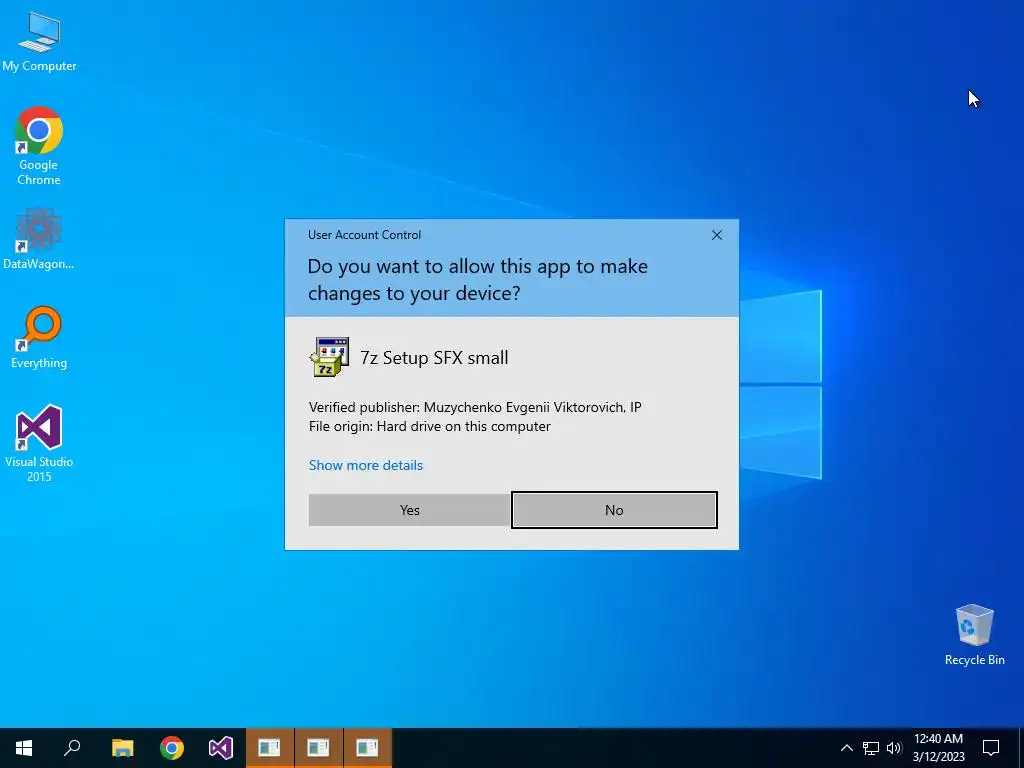
Task: Open the volume control tray icon
Action: [x=894, y=748]
